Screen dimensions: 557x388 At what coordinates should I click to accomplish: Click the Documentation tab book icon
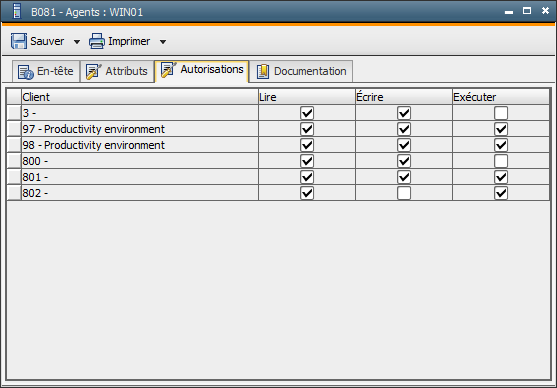(263, 71)
